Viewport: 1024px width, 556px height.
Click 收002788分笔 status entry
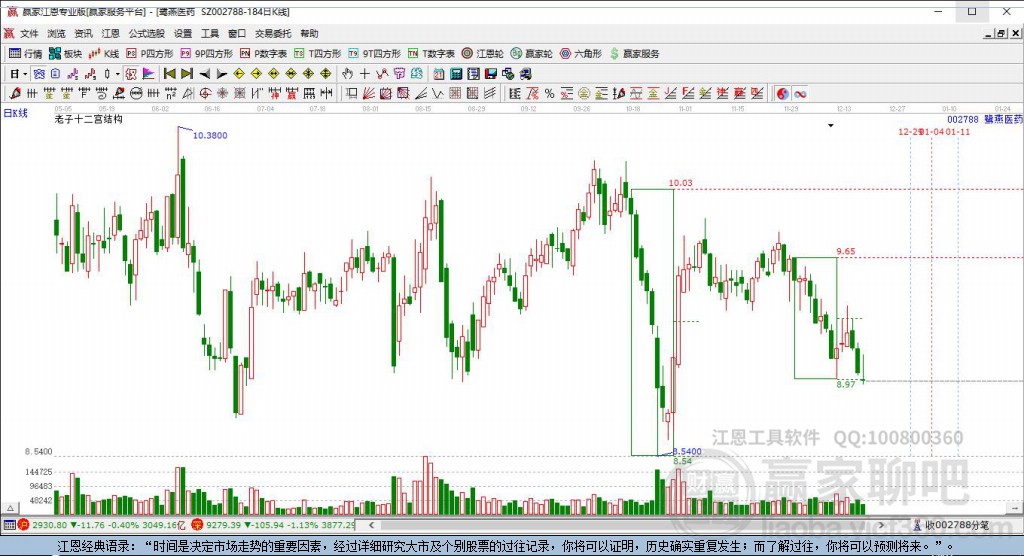click(957, 525)
